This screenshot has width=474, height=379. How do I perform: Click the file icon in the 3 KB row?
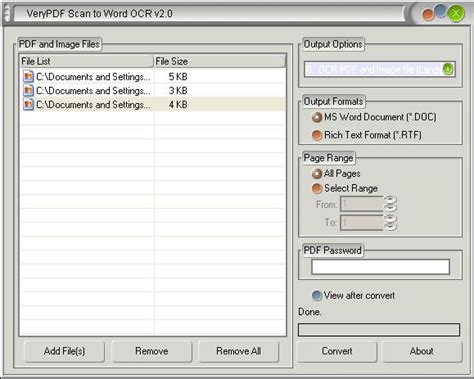(x=28, y=90)
